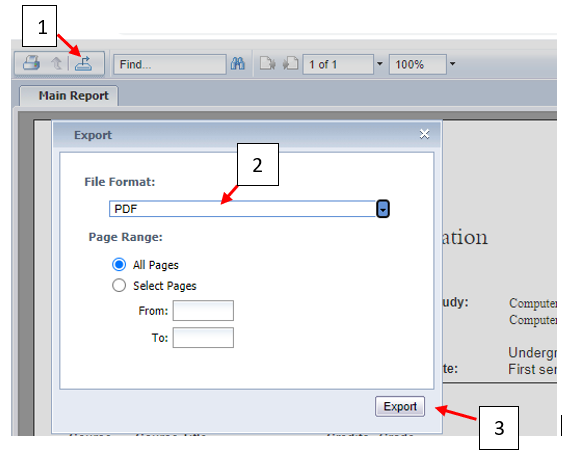The height and width of the screenshot is (454, 567).
Task: Select the Select Pages radio button
Action: coord(119,286)
